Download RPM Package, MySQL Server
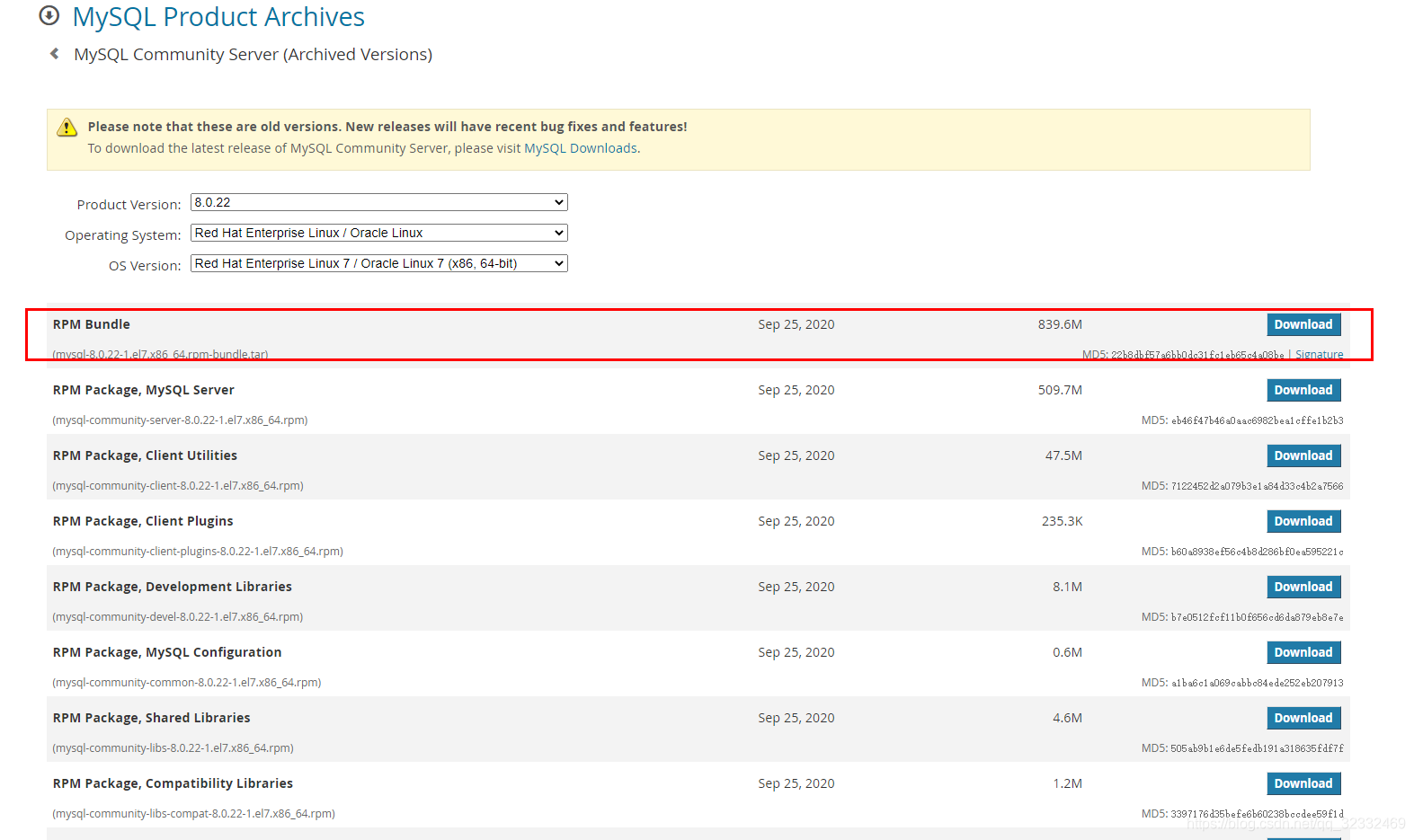The image size is (1414, 840). pyautogui.click(x=1303, y=390)
